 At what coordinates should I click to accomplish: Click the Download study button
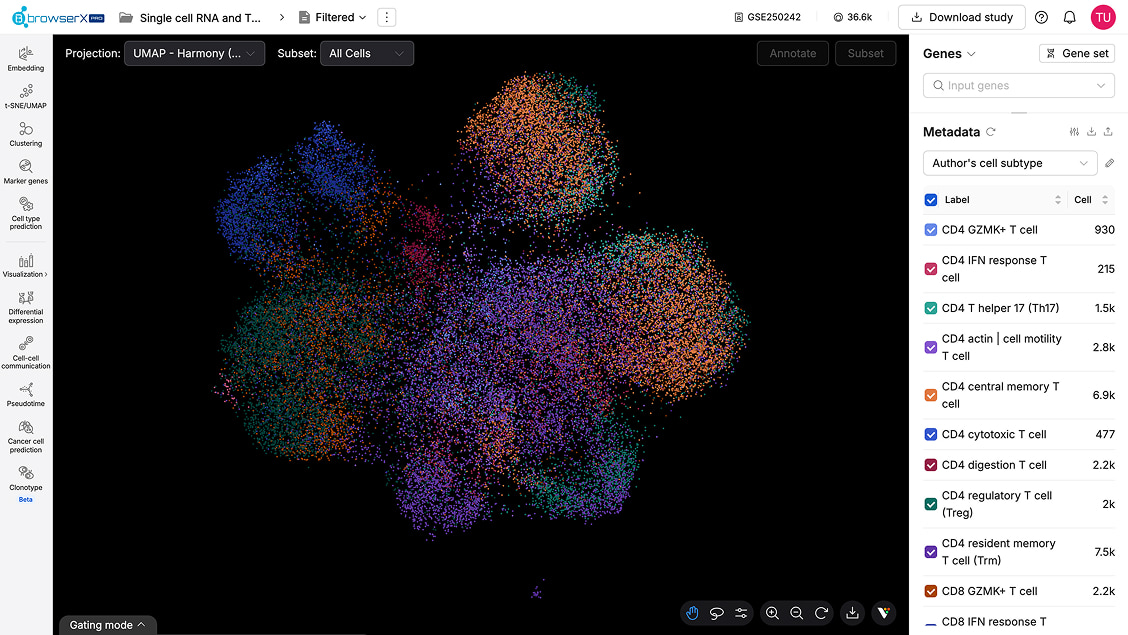961,17
